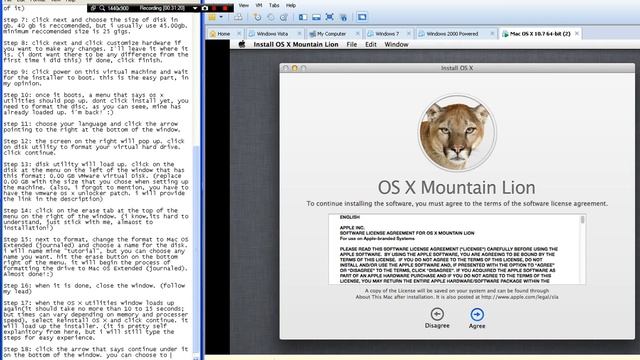Close the Windows Vista tab
This screenshot has width=640, height=360.
300,33
